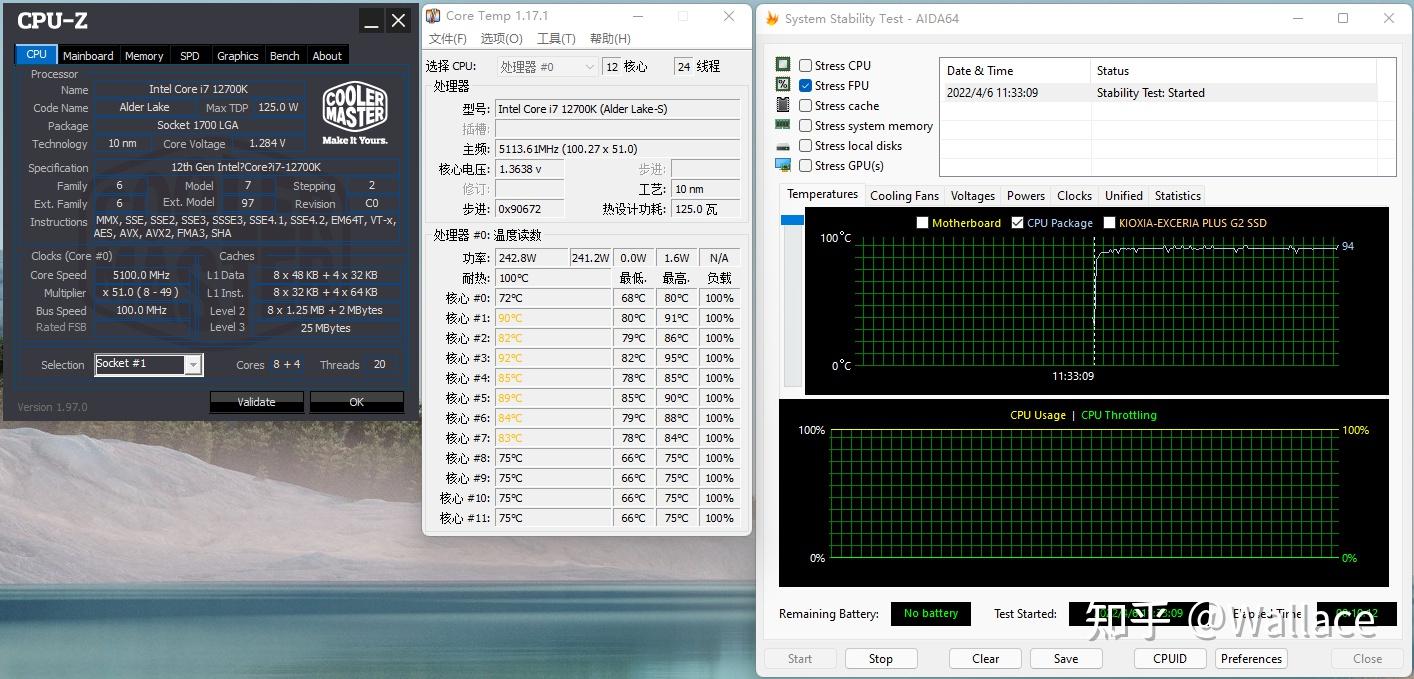Enable the Stress CPU checkbox
The width and height of the screenshot is (1414, 679).
[805, 66]
